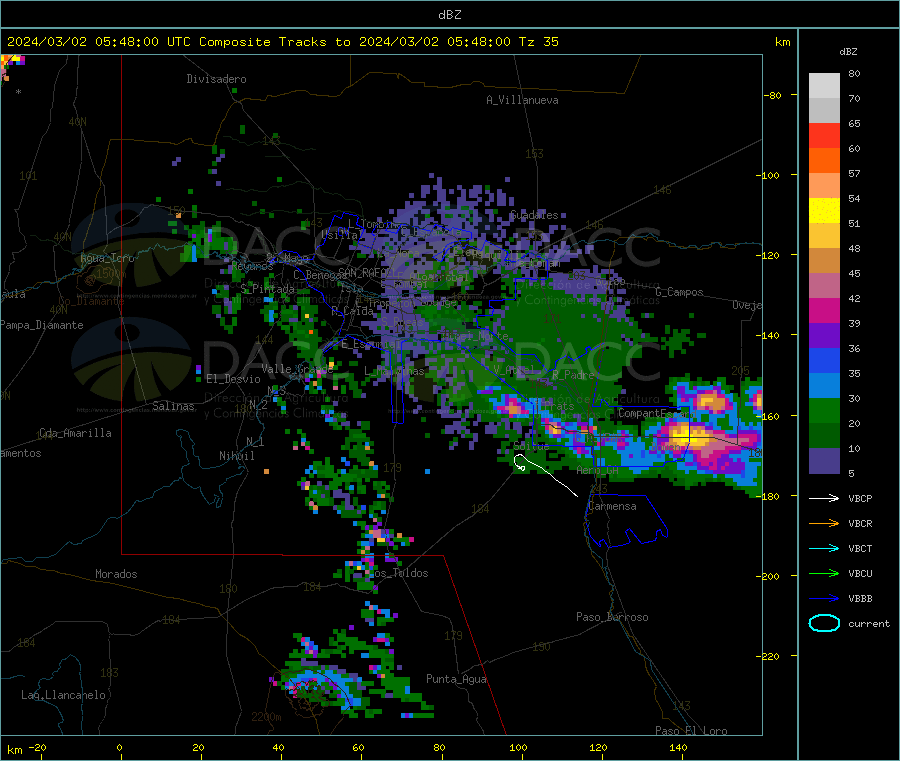Click the Carmensa label
The height and width of the screenshot is (761, 900).
pos(612,506)
